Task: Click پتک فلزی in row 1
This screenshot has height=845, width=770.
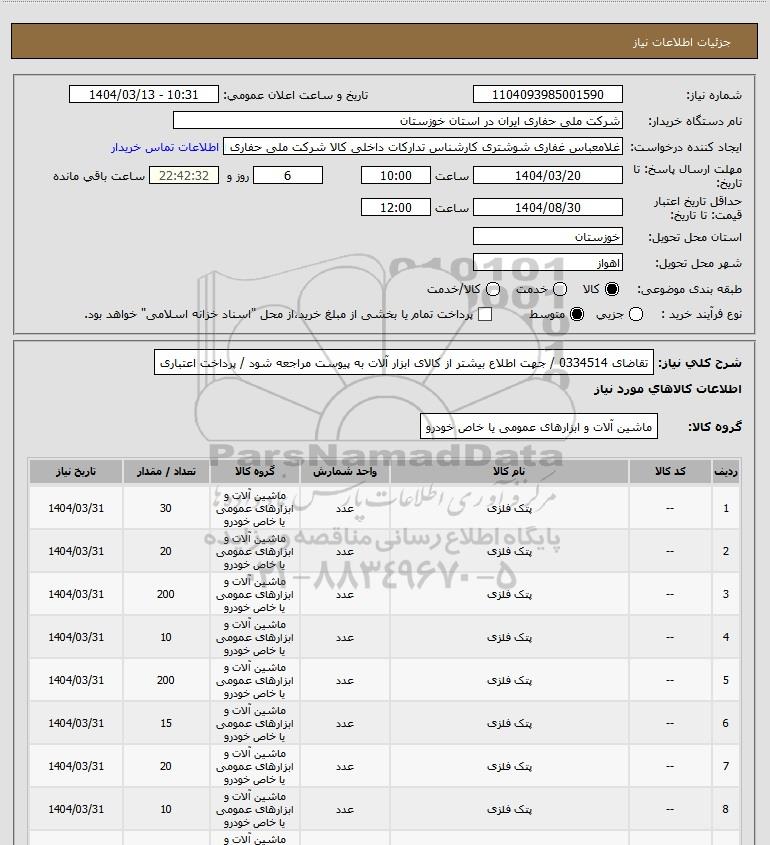Action: point(509,508)
